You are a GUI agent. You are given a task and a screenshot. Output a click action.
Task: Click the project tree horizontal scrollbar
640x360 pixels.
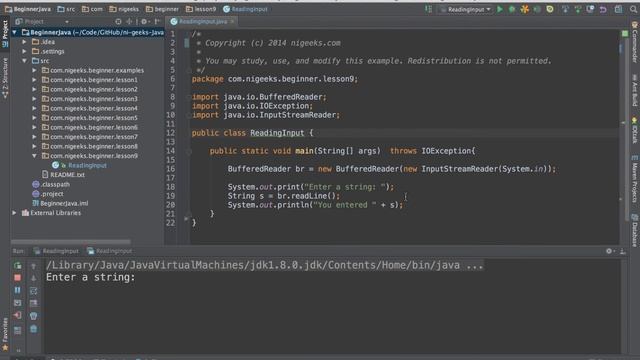pyautogui.click(x=71, y=242)
